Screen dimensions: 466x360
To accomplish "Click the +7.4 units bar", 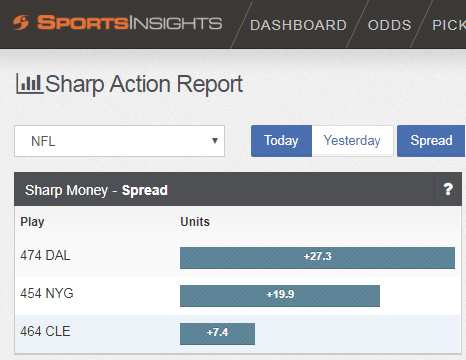I will click(217, 334).
